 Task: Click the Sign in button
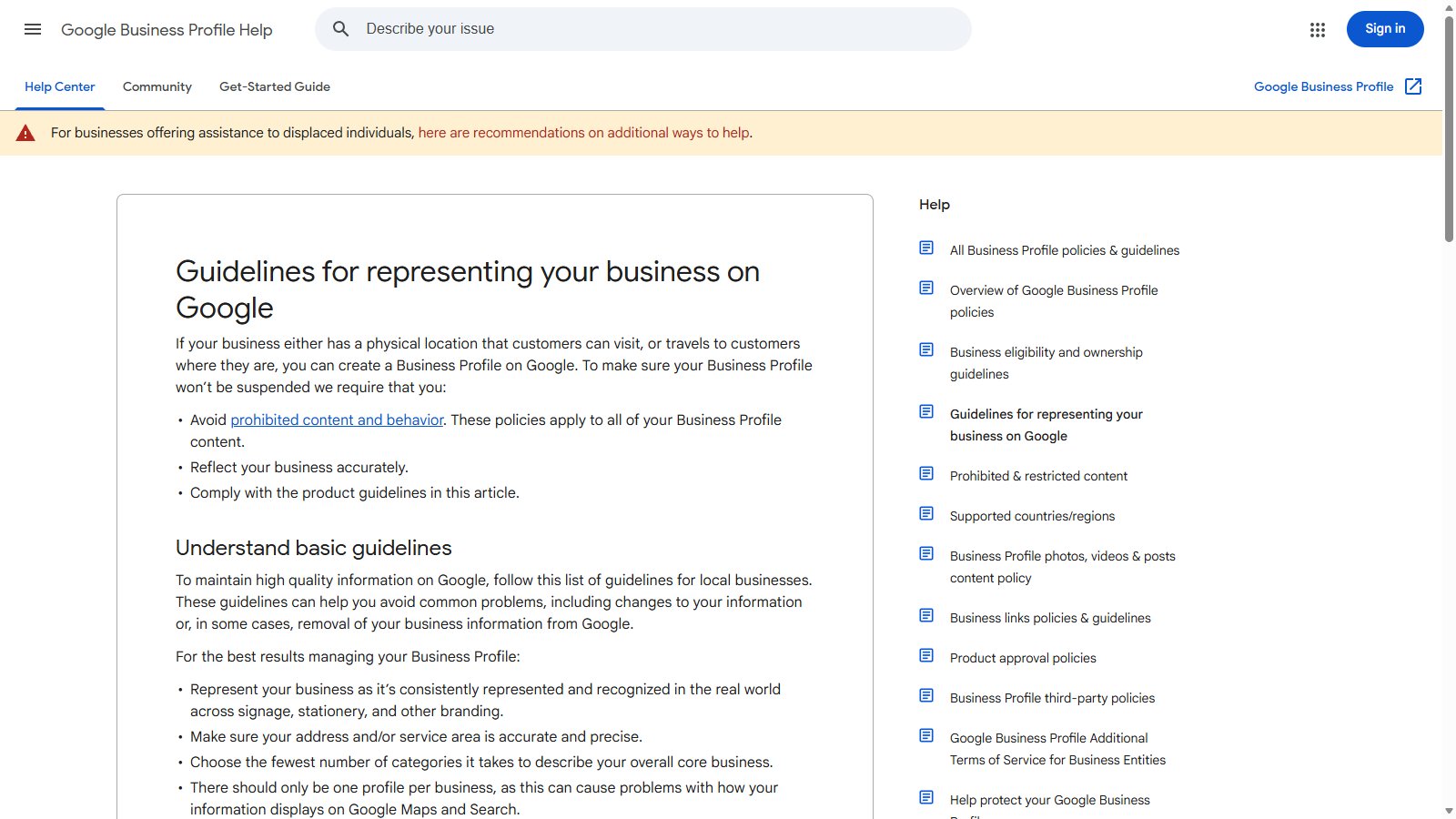tap(1385, 29)
